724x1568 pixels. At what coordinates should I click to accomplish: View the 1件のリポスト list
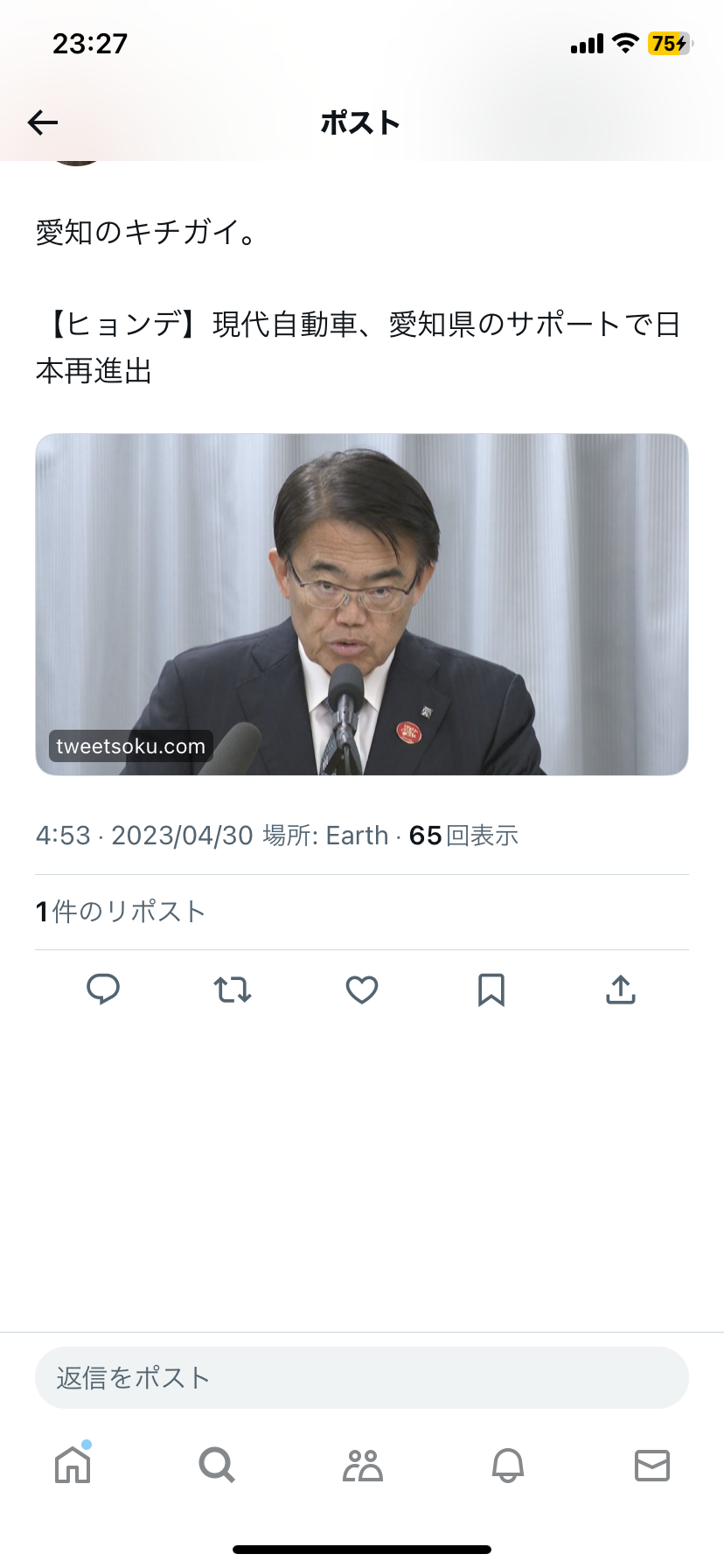(x=120, y=912)
